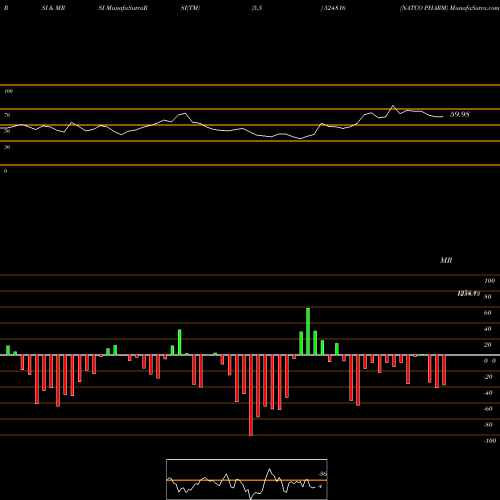This screenshot has height=500, width=500.
Task: Click the (NATCO PHARM) MunafaSutra.com title text
Action: pyautogui.click(x=449, y=8)
